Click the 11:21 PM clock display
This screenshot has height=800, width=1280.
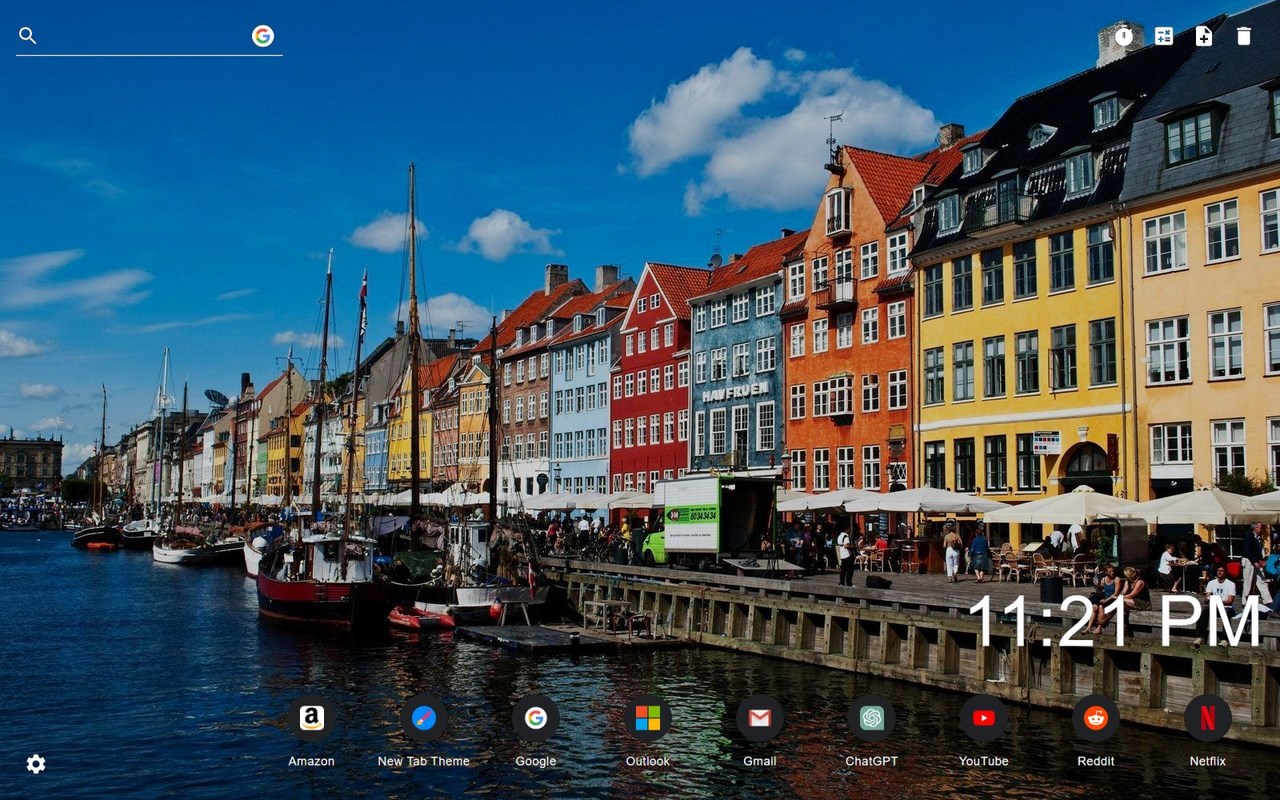point(1114,622)
